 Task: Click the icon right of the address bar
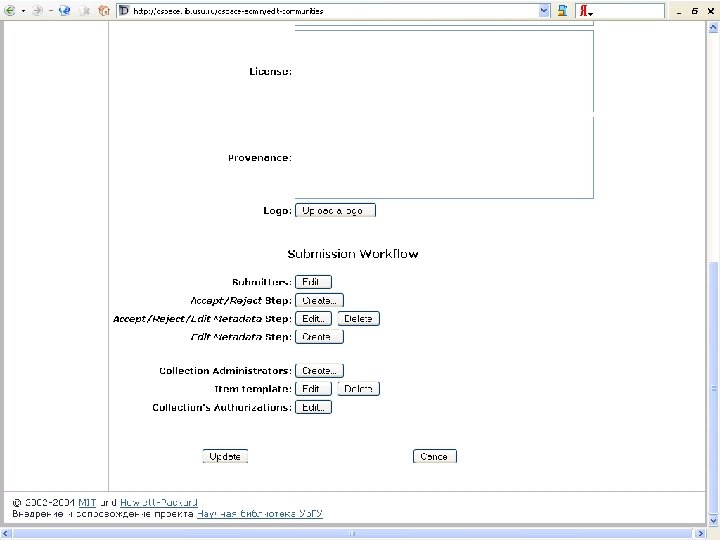point(562,11)
